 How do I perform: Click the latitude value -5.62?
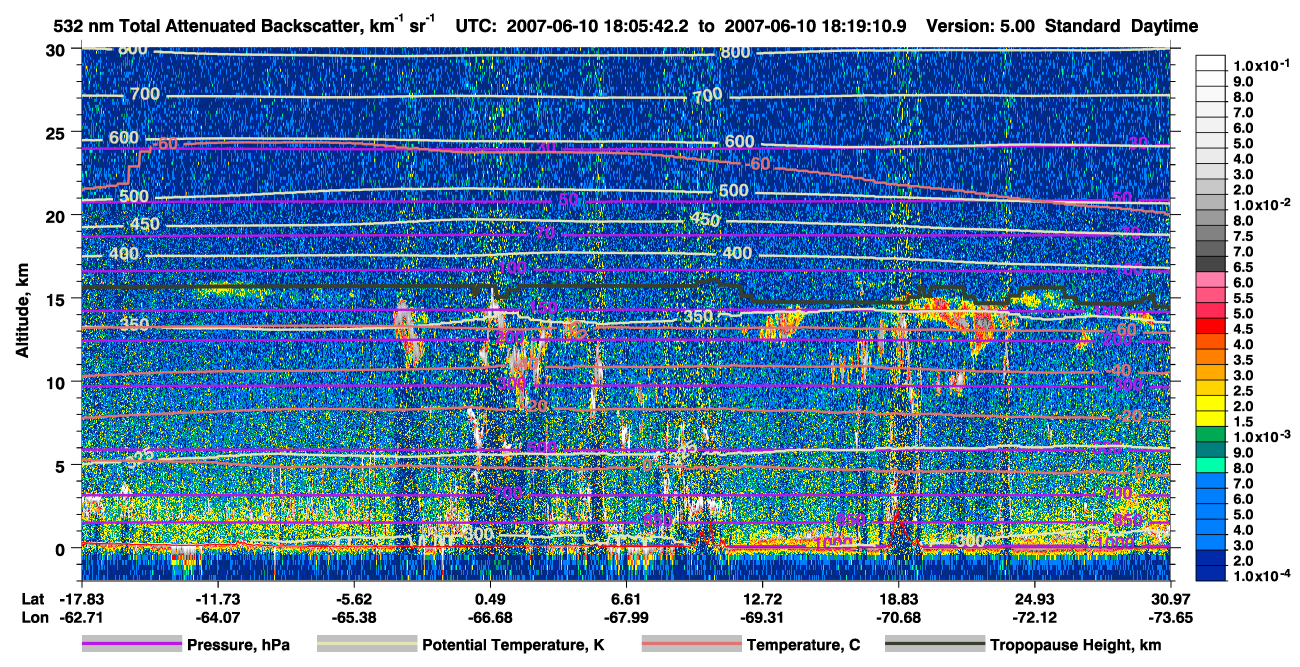pos(354,599)
